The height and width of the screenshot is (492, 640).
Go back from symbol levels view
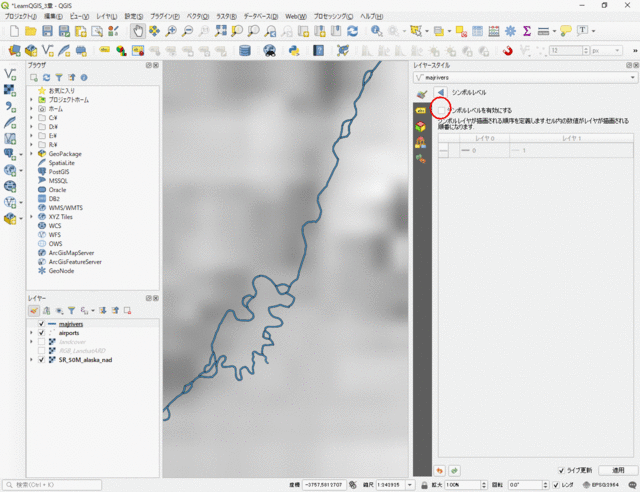pyautogui.click(x=440, y=93)
